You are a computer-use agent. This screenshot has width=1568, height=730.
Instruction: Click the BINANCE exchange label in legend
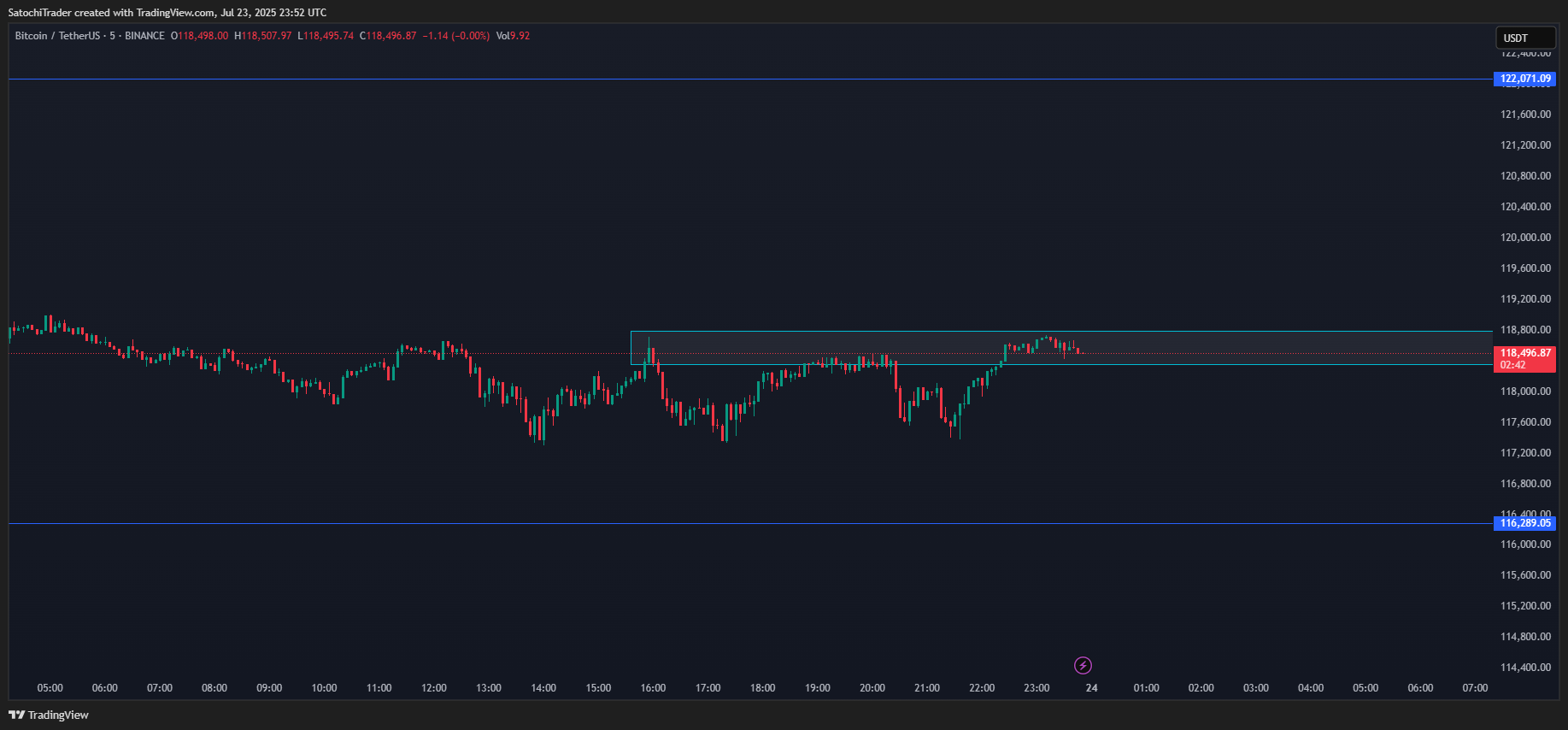tap(144, 36)
